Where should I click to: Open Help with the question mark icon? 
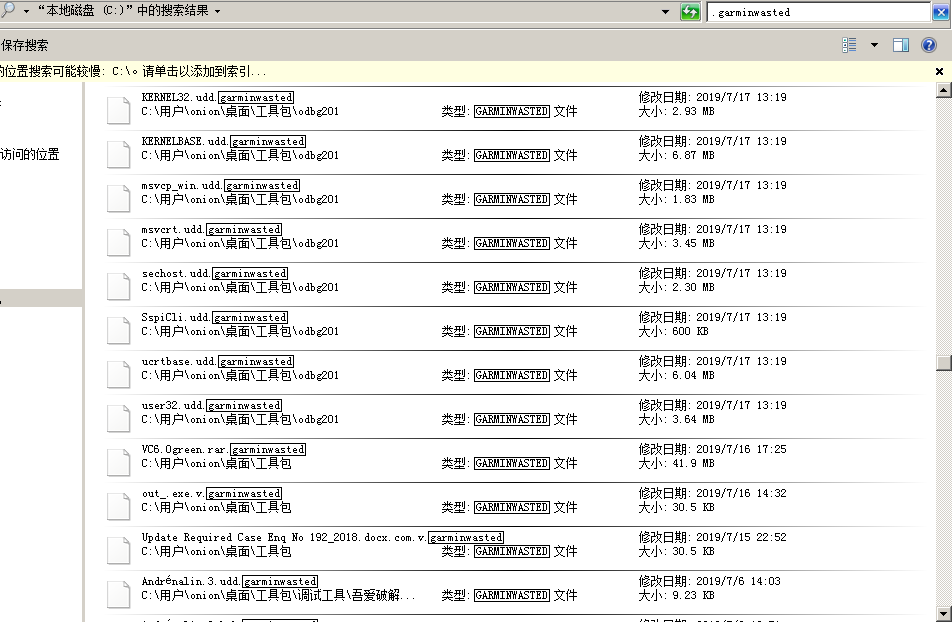(929, 45)
